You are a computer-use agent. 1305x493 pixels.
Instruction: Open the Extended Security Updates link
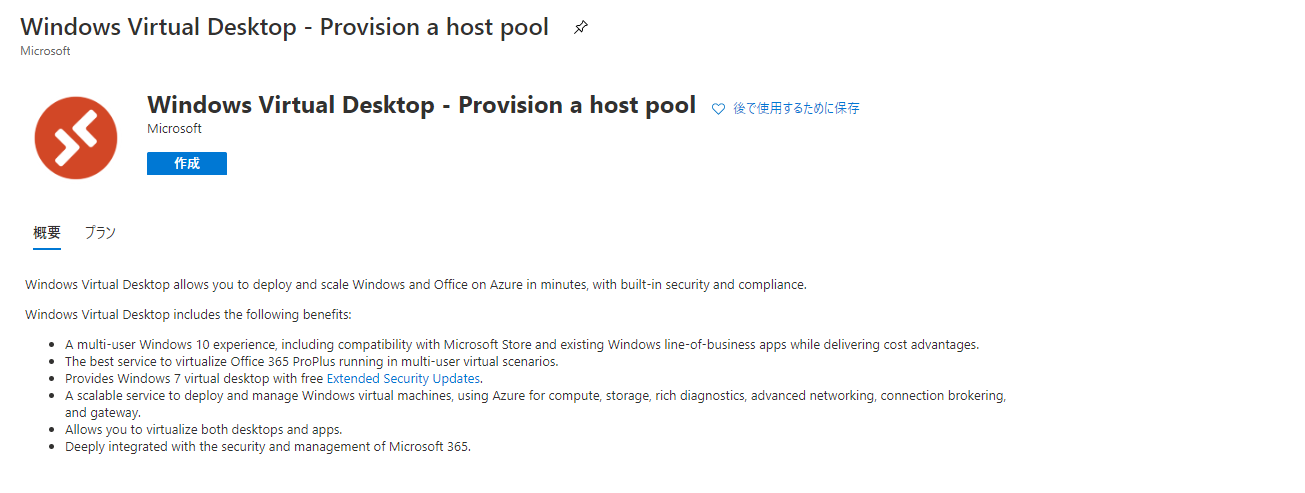(x=404, y=378)
